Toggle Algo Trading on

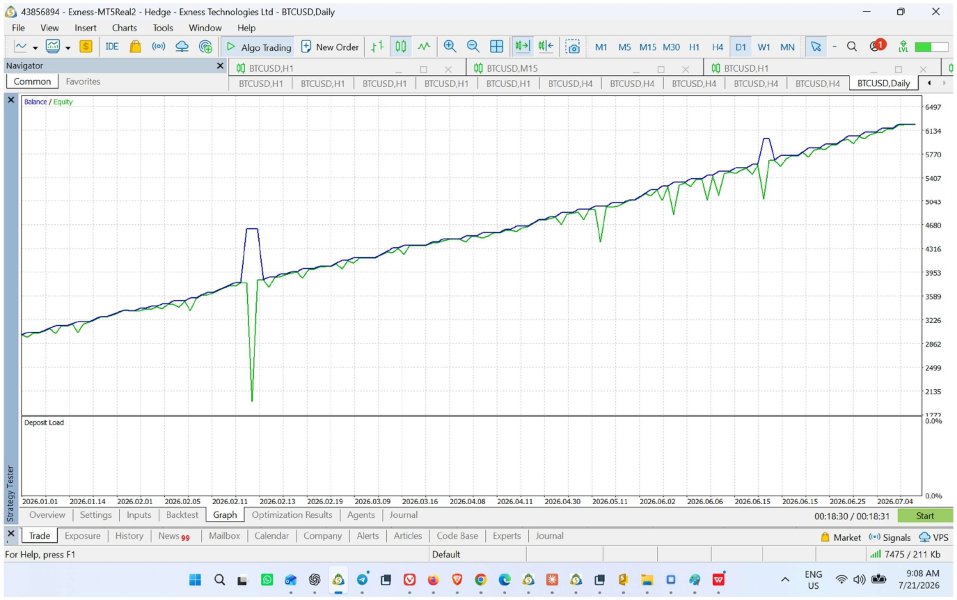click(x=258, y=47)
